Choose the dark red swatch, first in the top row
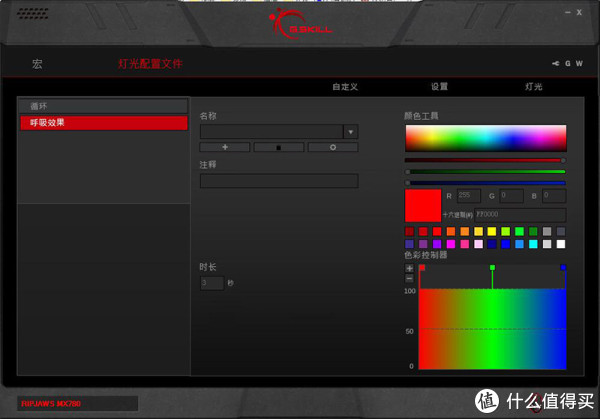This screenshot has height=419, width=600. point(409,231)
